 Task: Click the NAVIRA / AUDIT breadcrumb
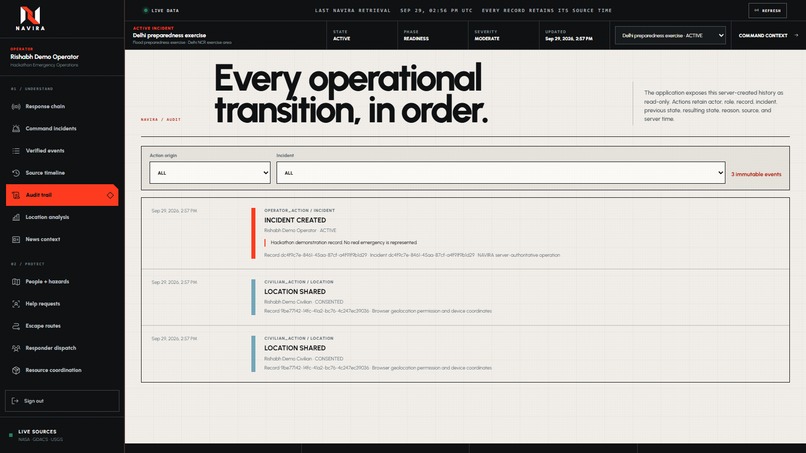tap(161, 119)
